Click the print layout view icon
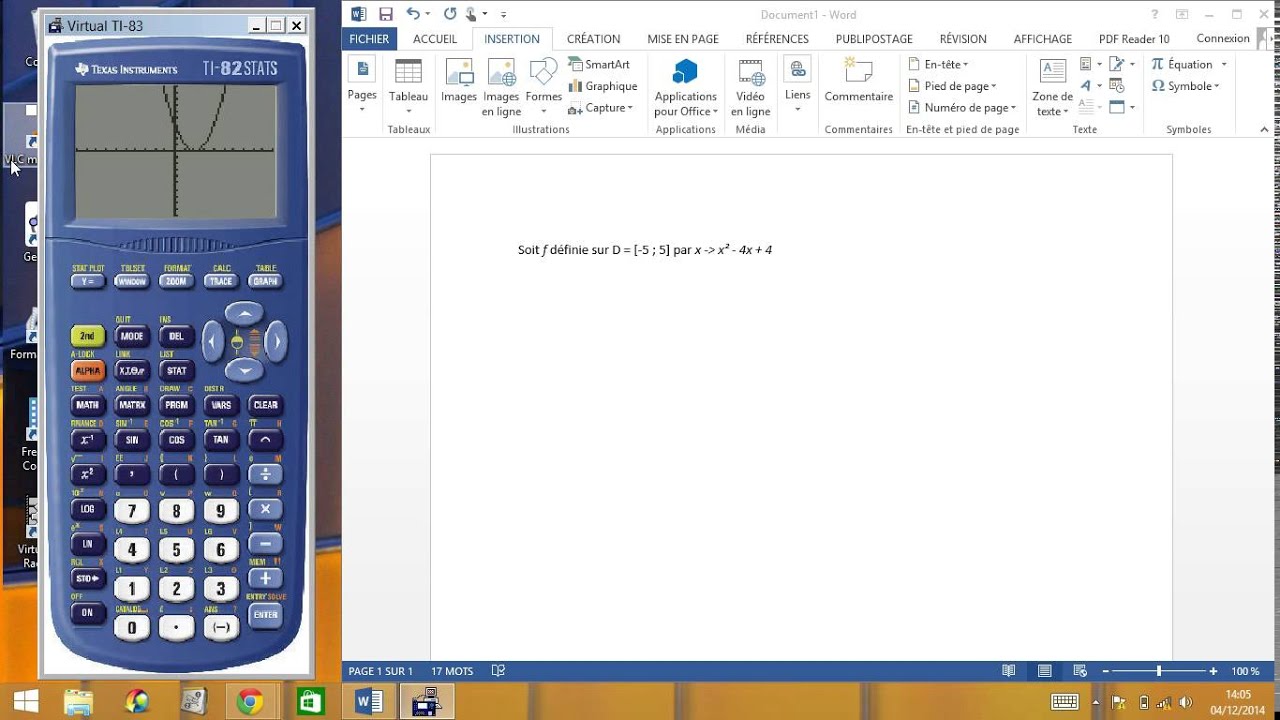 (1044, 671)
